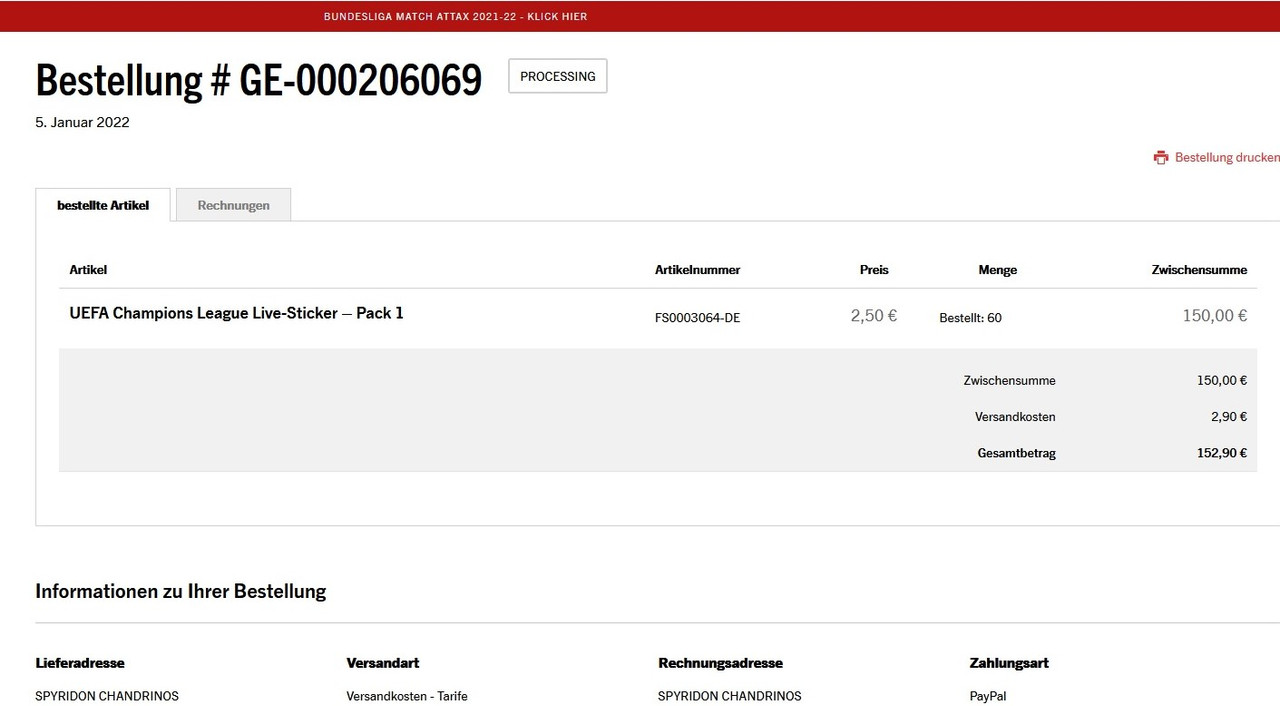This screenshot has width=1280, height=706.
Task: Open UEFA Champions League Live-Sticker product name
Action: tap(236, 313)
